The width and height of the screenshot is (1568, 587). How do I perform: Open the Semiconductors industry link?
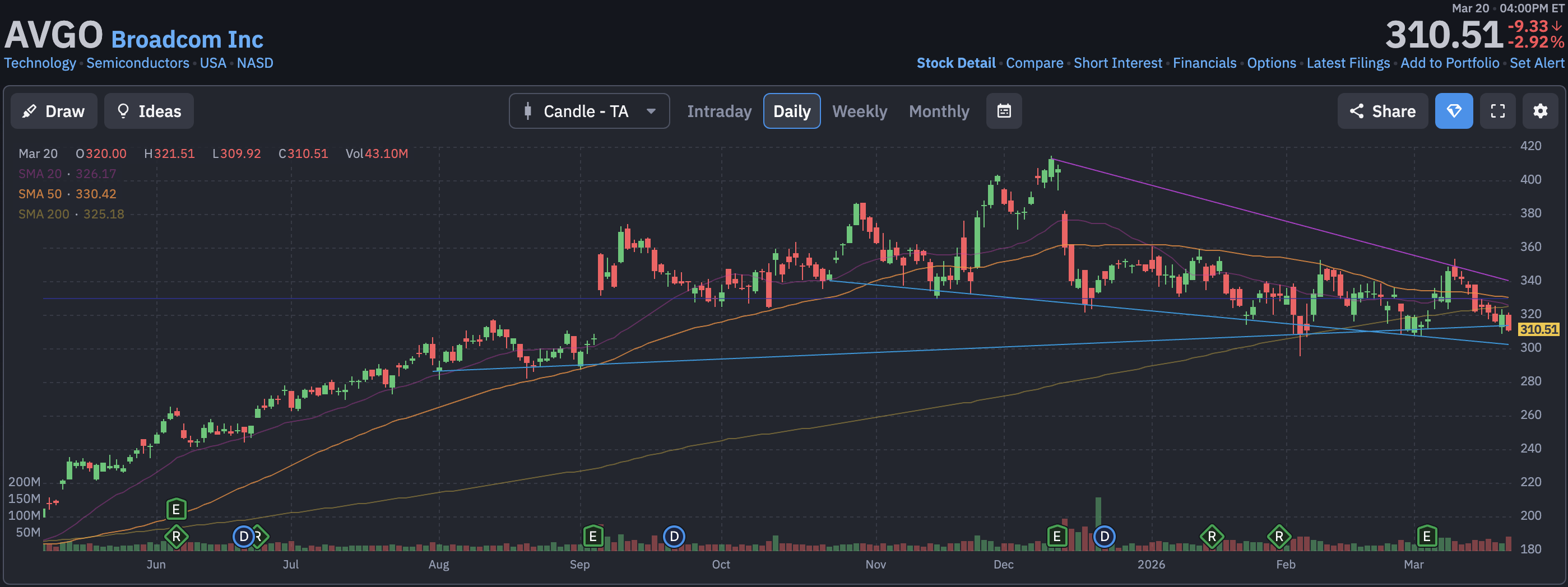pos(137,63)
